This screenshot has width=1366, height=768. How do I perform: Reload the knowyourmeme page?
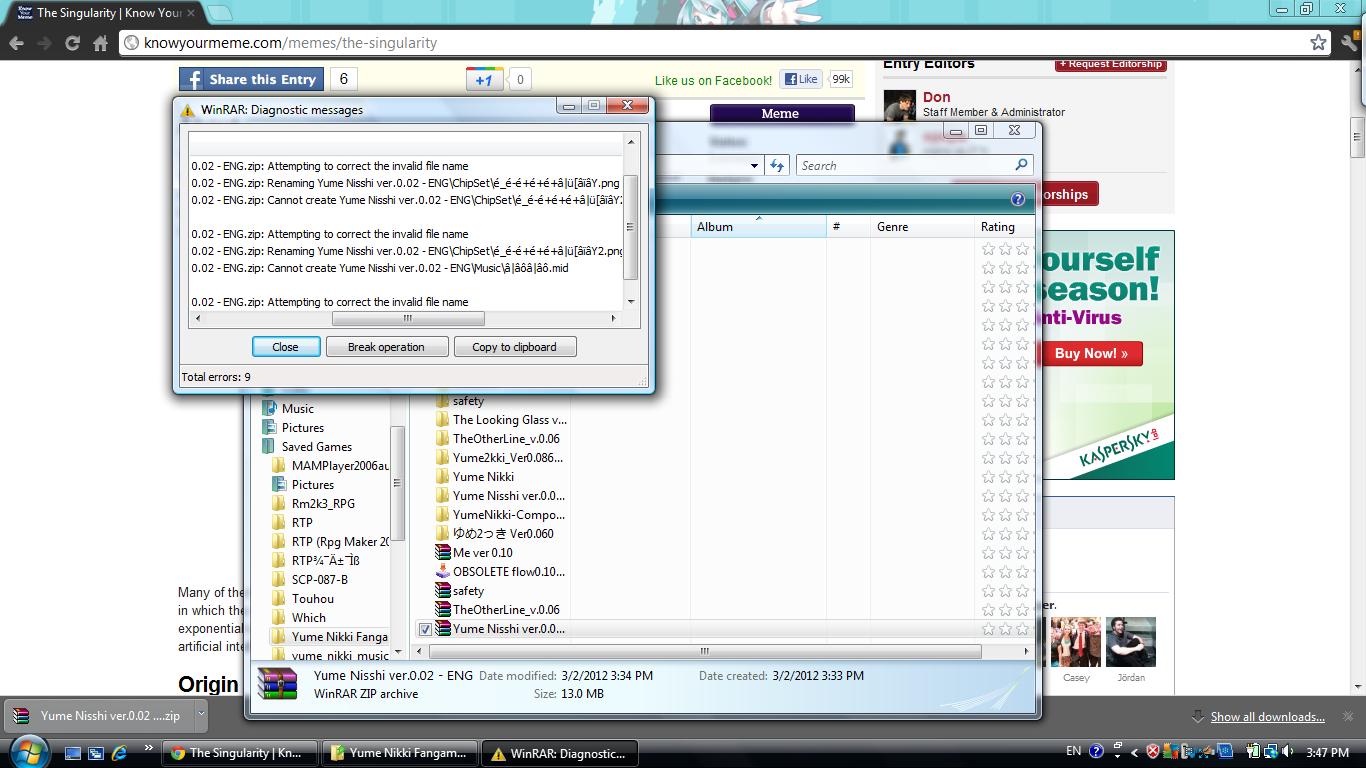coord(72,43)
